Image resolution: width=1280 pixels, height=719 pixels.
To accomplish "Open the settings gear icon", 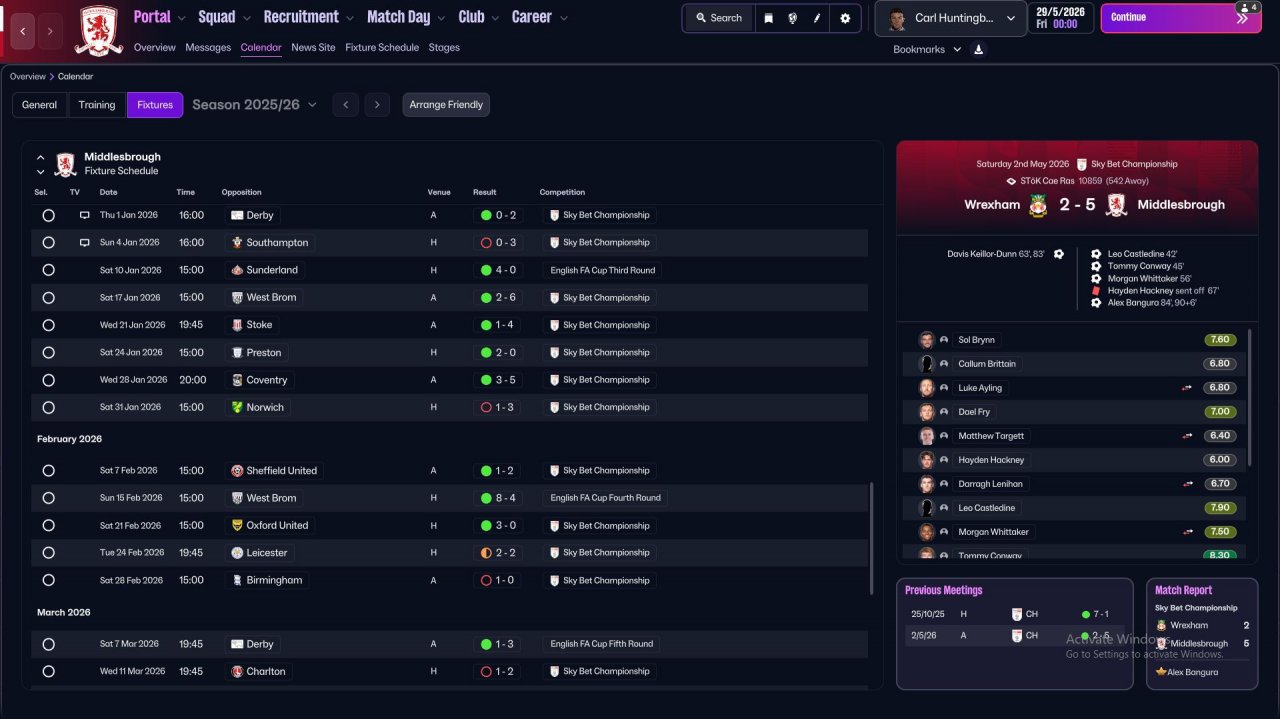I will (845, 18).
